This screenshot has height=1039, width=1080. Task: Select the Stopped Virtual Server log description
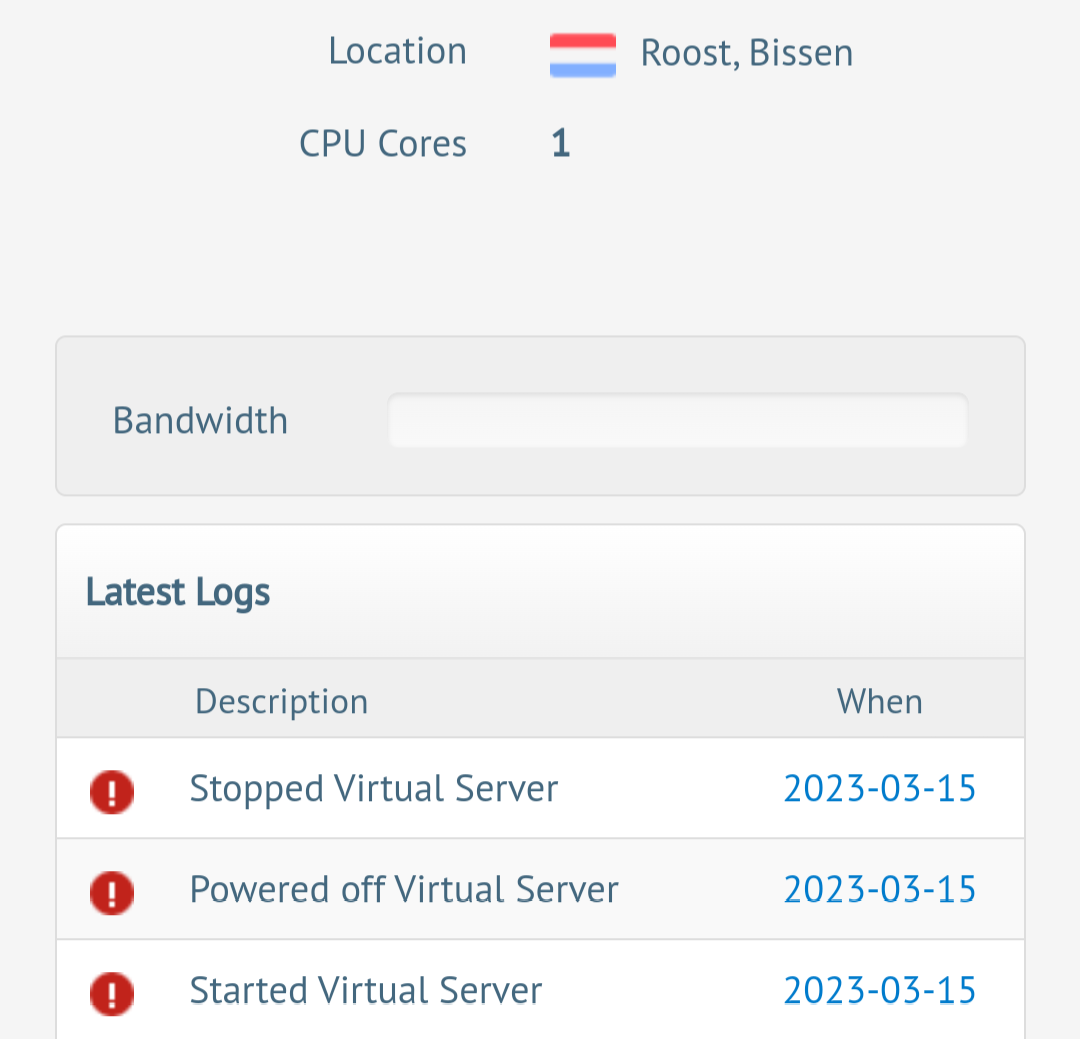pyautogui.click(x=373, y=789)
